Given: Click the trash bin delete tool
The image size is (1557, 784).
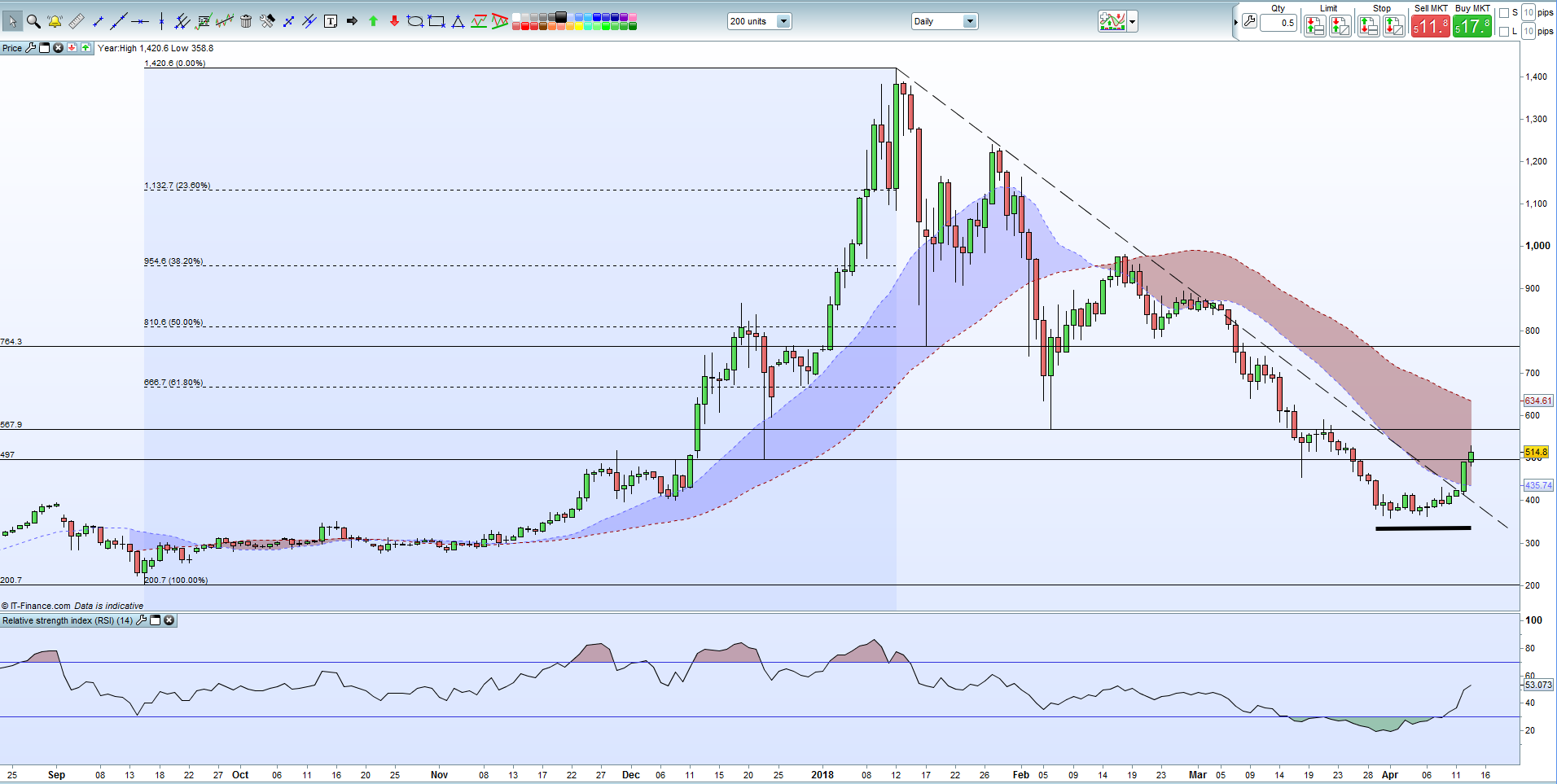Looking at the screenshot, I should (x=246, y=22).
